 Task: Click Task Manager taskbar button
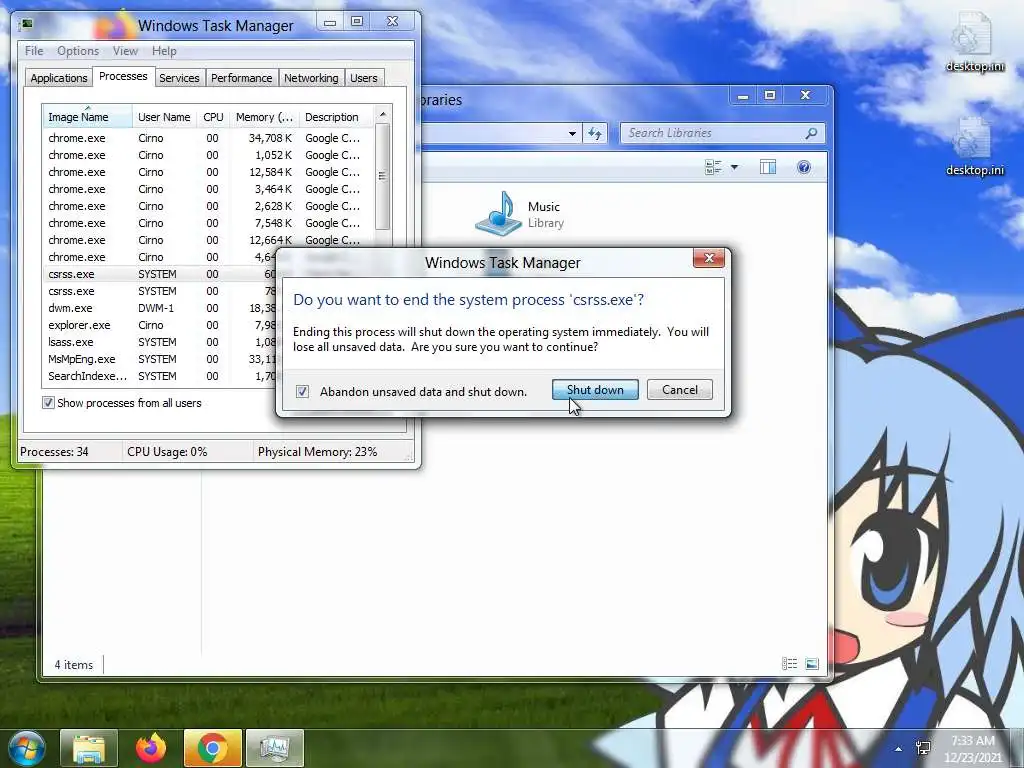click(274, 748)
